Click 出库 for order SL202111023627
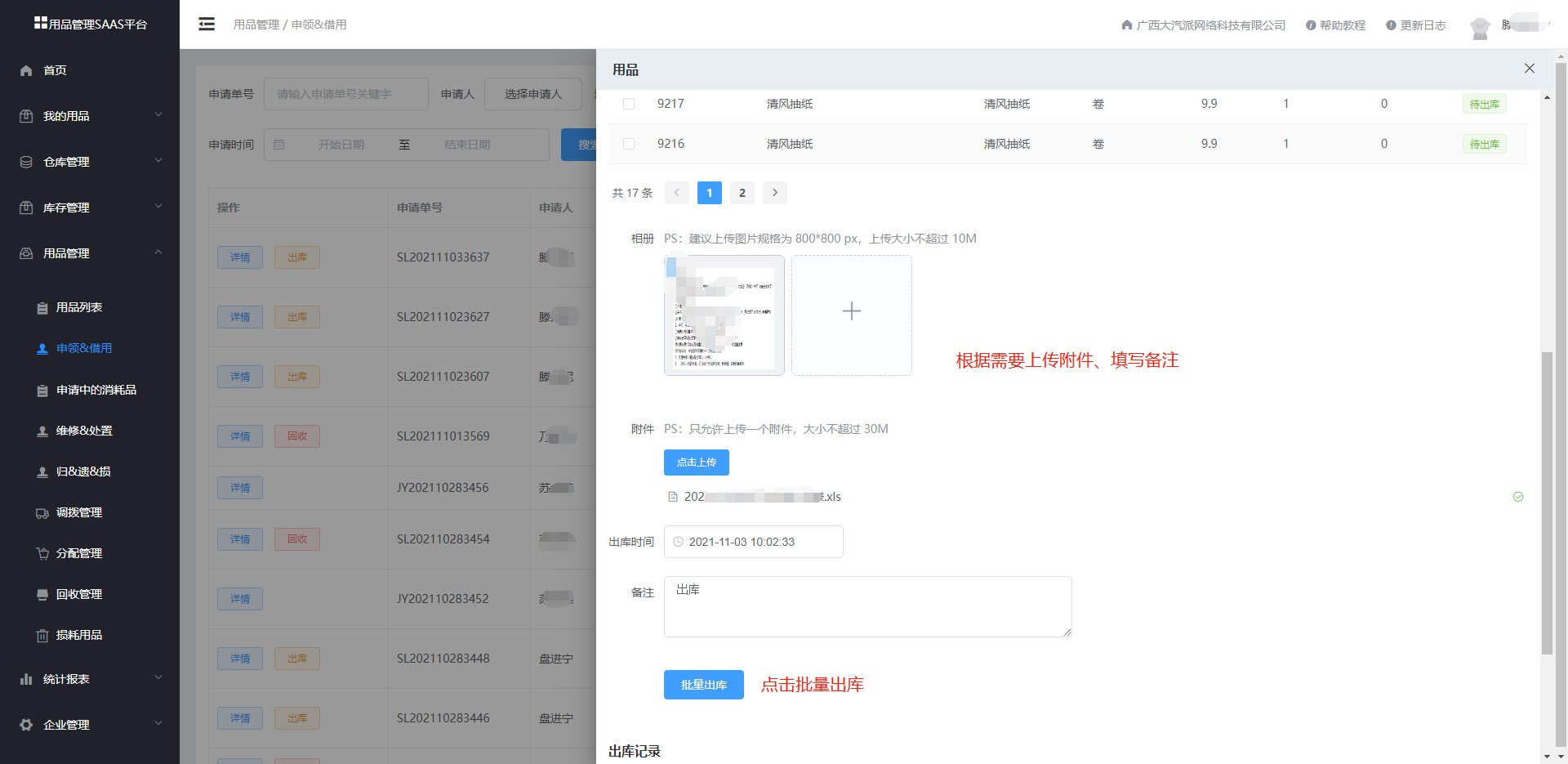1568x764 pixels. click(x=297, y=317)
